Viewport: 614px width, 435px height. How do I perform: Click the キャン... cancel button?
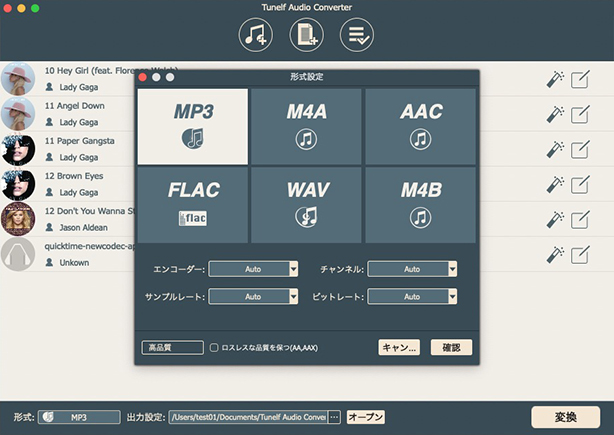[399, 347]
